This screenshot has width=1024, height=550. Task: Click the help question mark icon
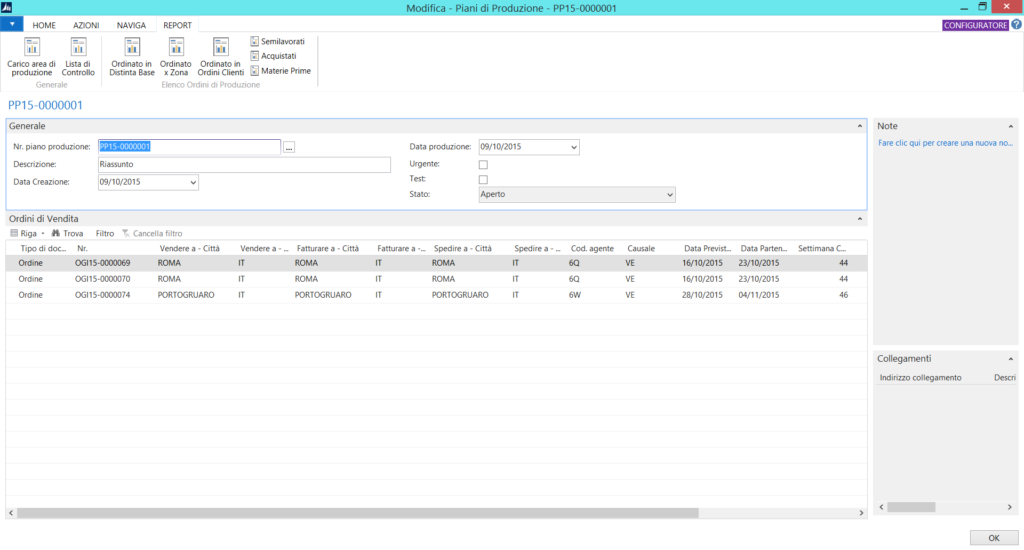click(1016, 25)
